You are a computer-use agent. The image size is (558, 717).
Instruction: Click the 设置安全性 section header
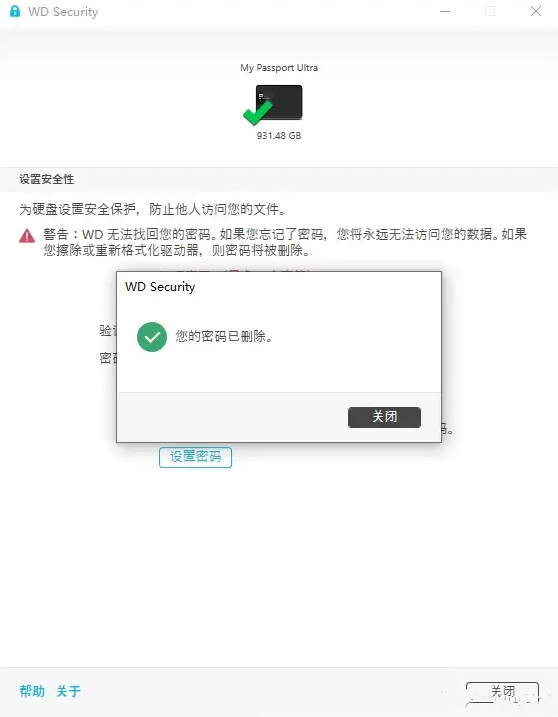click(x=47, y=179)
